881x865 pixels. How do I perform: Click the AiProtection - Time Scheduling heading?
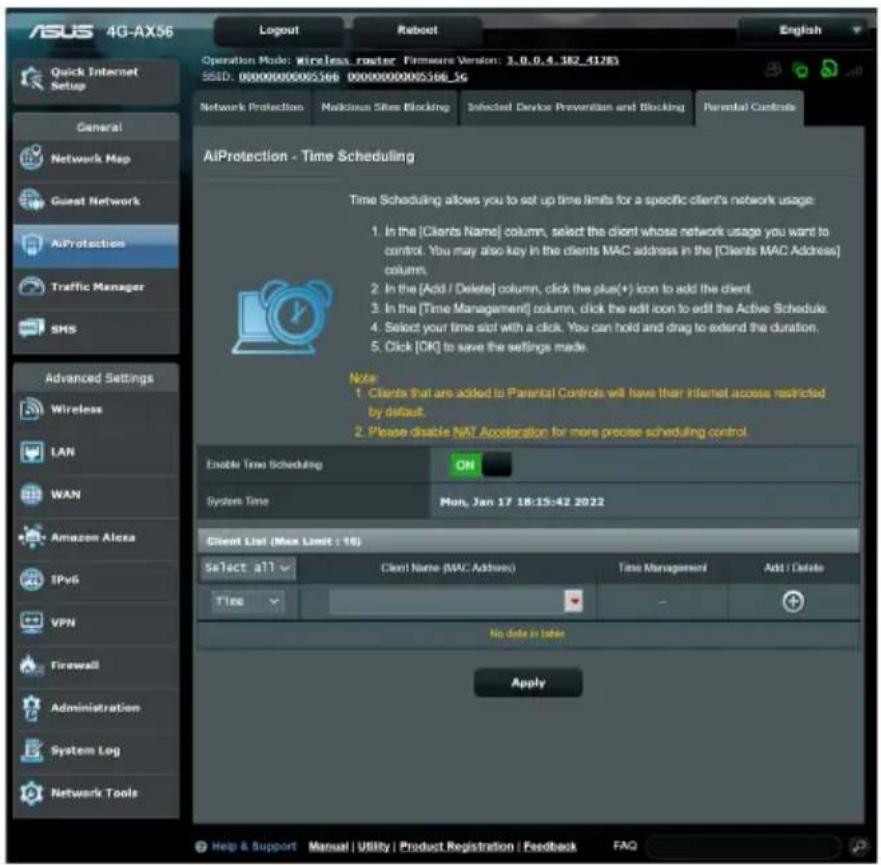pyautogui.click(x=309, y=156)
